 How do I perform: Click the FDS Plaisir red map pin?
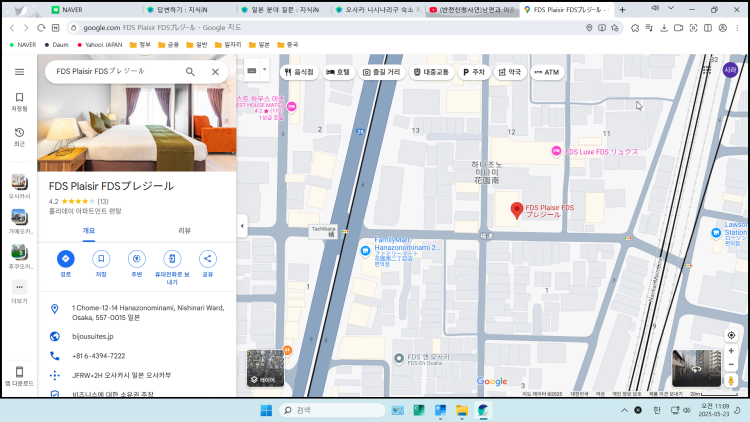tap(517, 210)
